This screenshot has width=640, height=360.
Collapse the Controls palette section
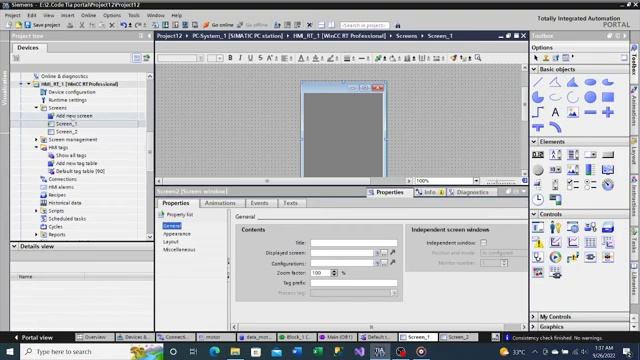point(534,214)
